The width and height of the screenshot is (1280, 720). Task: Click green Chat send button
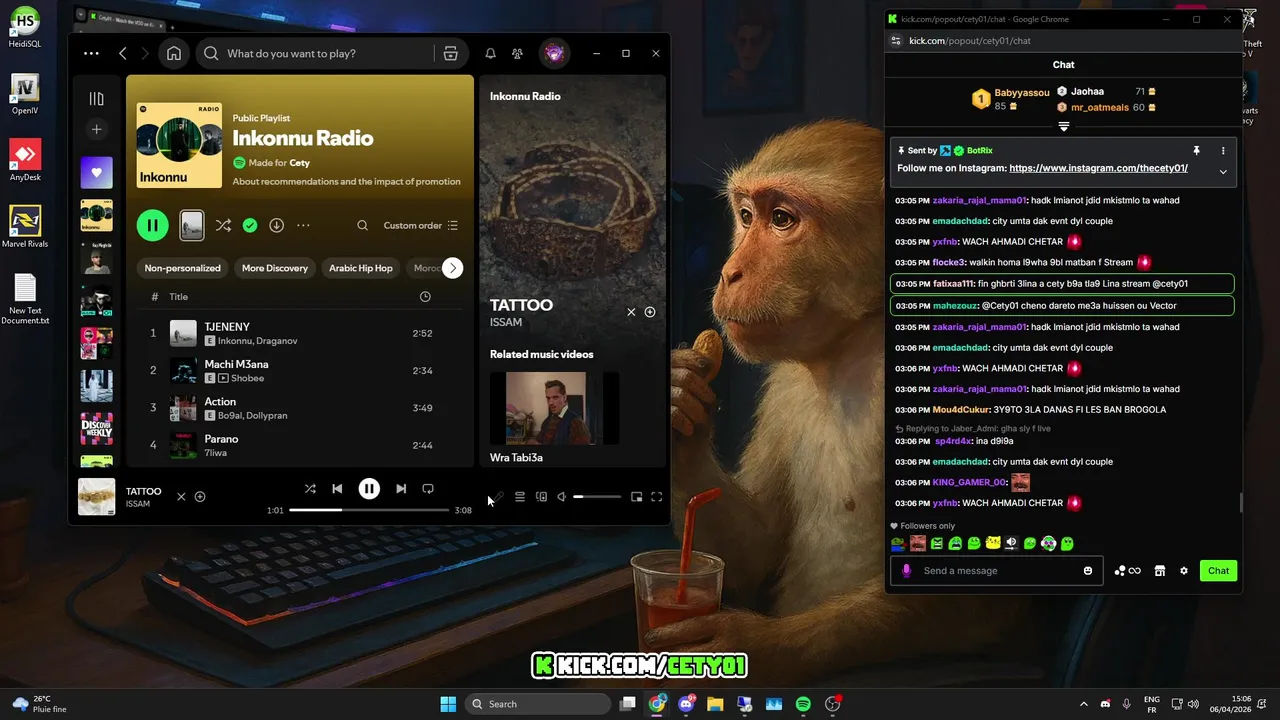tap(1218, 571)
